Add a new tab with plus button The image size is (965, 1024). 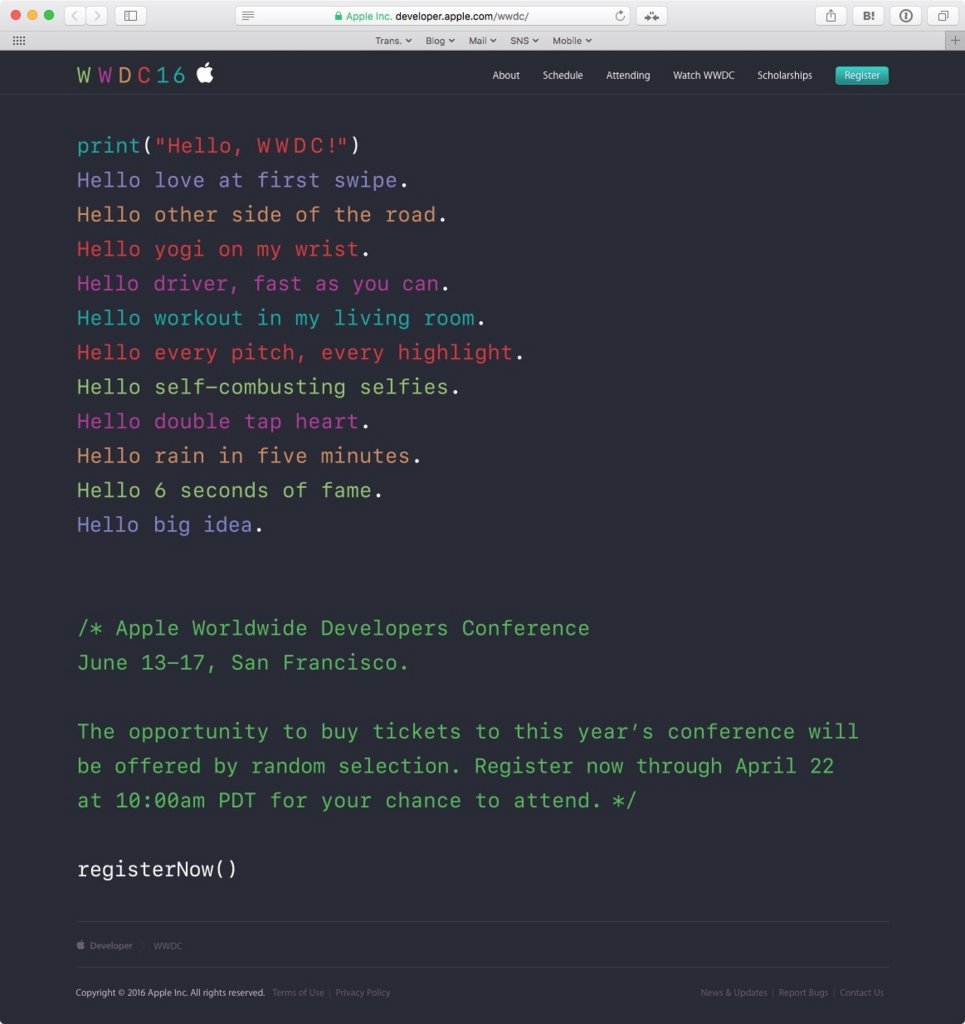(955, 40)
